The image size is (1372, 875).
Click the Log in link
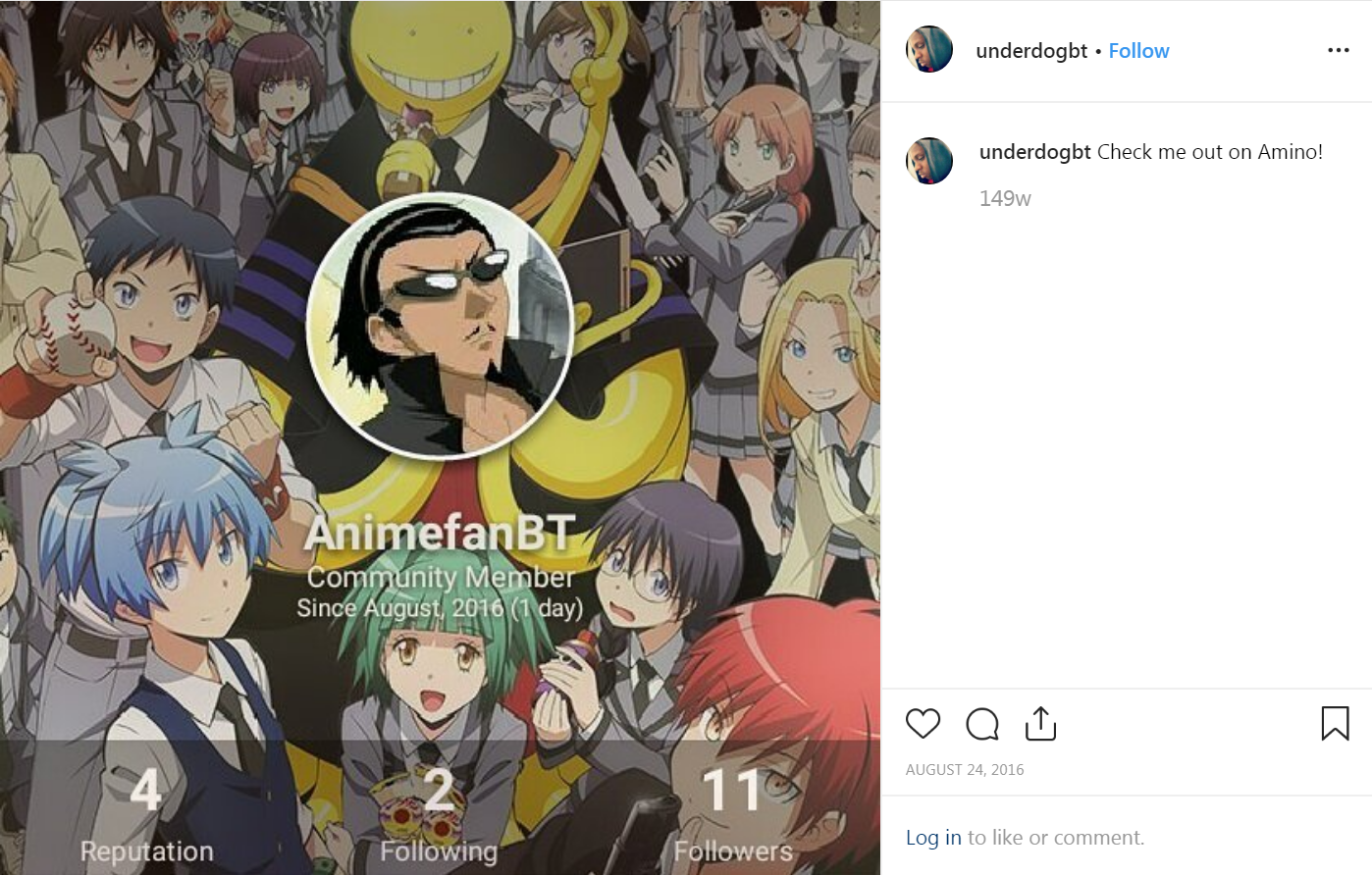tap(933, 838)
